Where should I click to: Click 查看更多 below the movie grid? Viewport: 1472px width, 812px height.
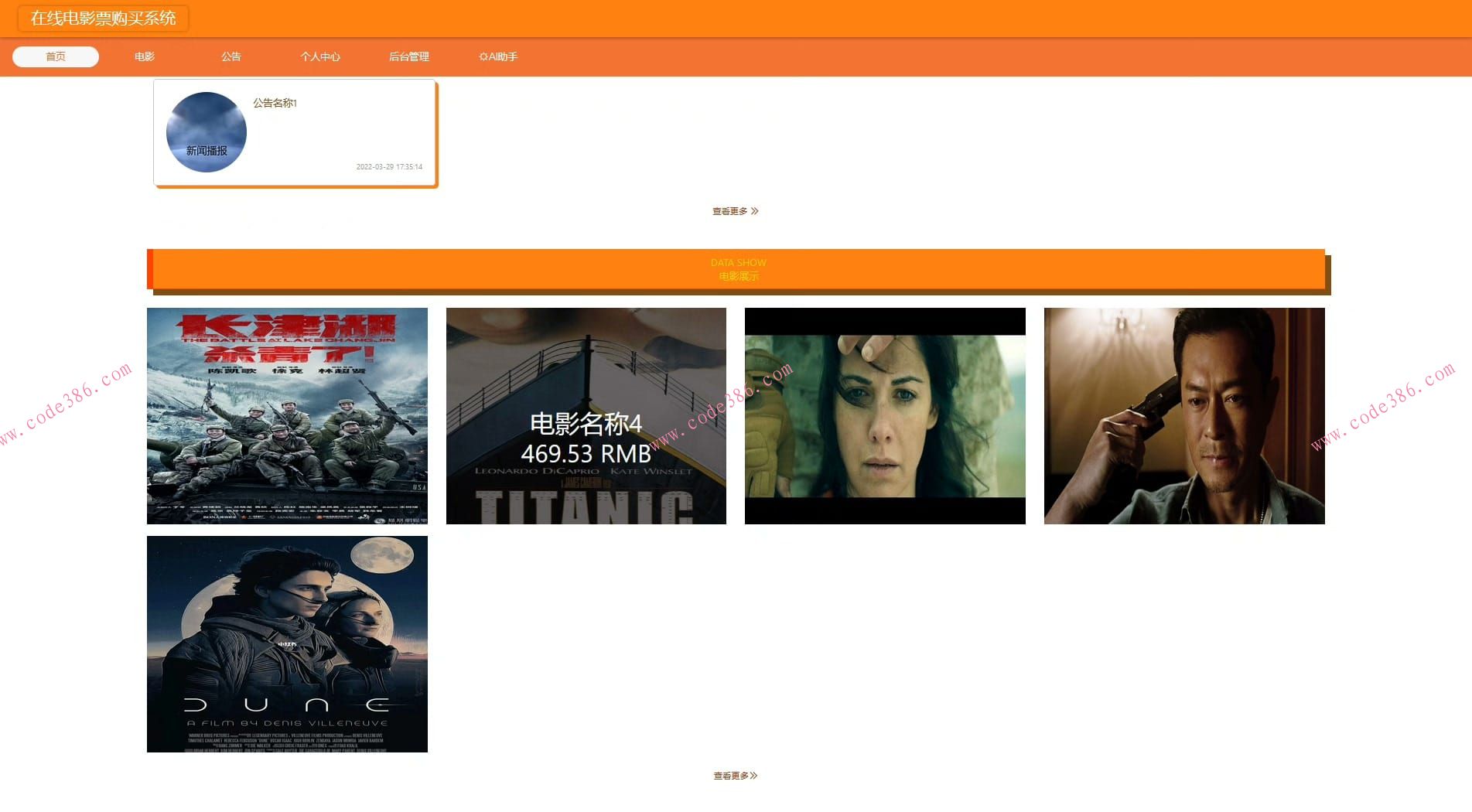point(736,776)
